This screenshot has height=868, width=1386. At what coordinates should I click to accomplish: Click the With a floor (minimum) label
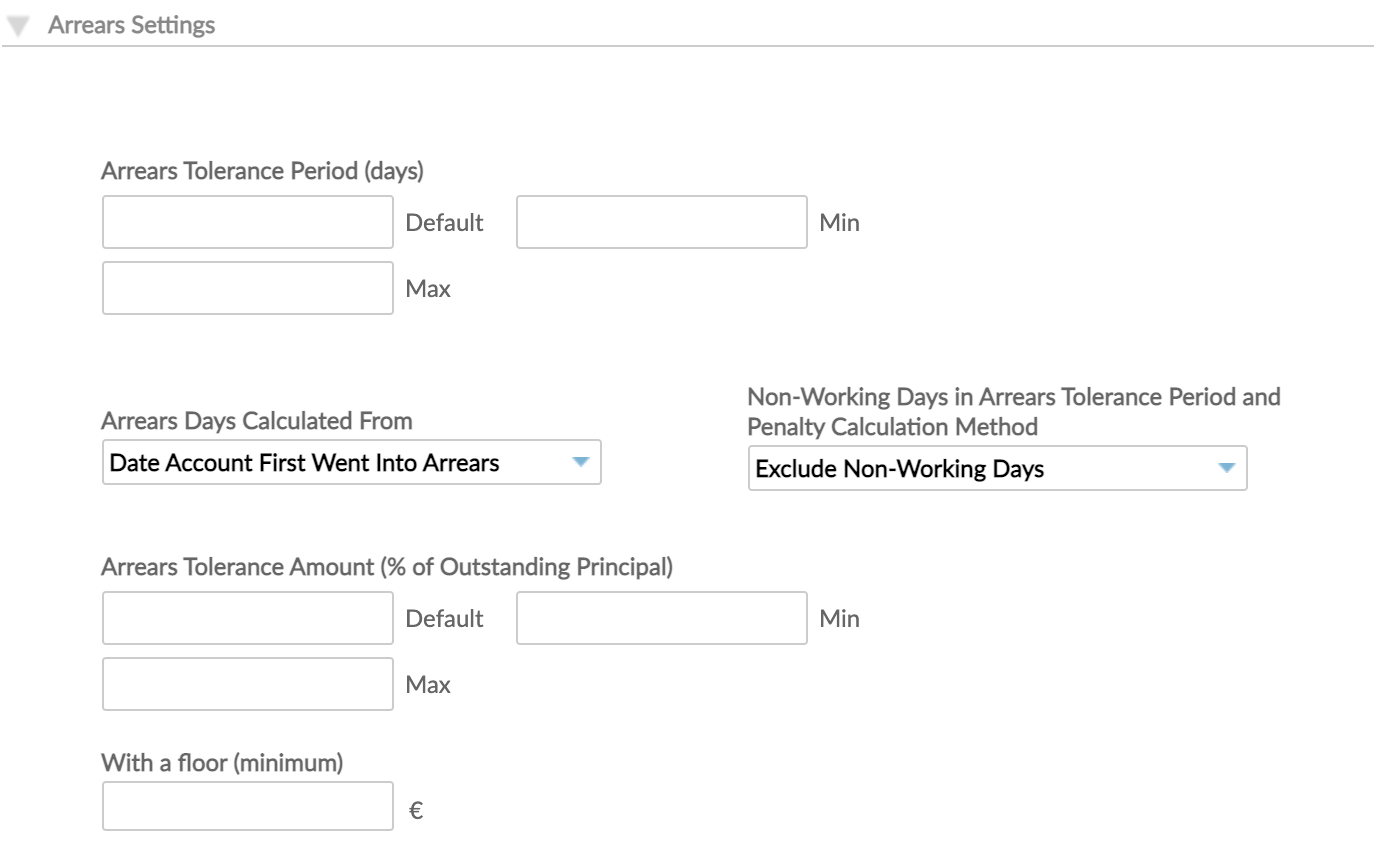point(222,762)
